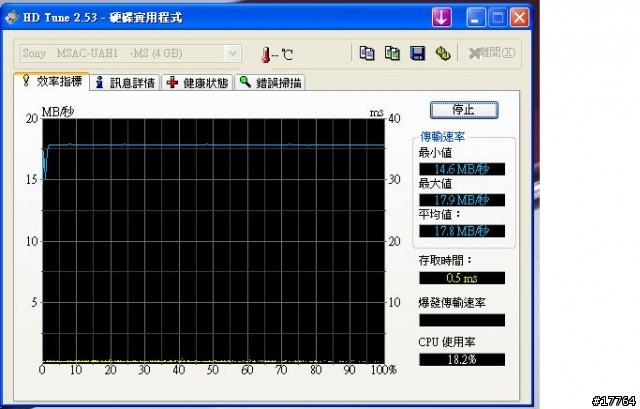640x409 pixels.
Task: Click the copy text to clipboard icon
Action: [x=367, y=53]
